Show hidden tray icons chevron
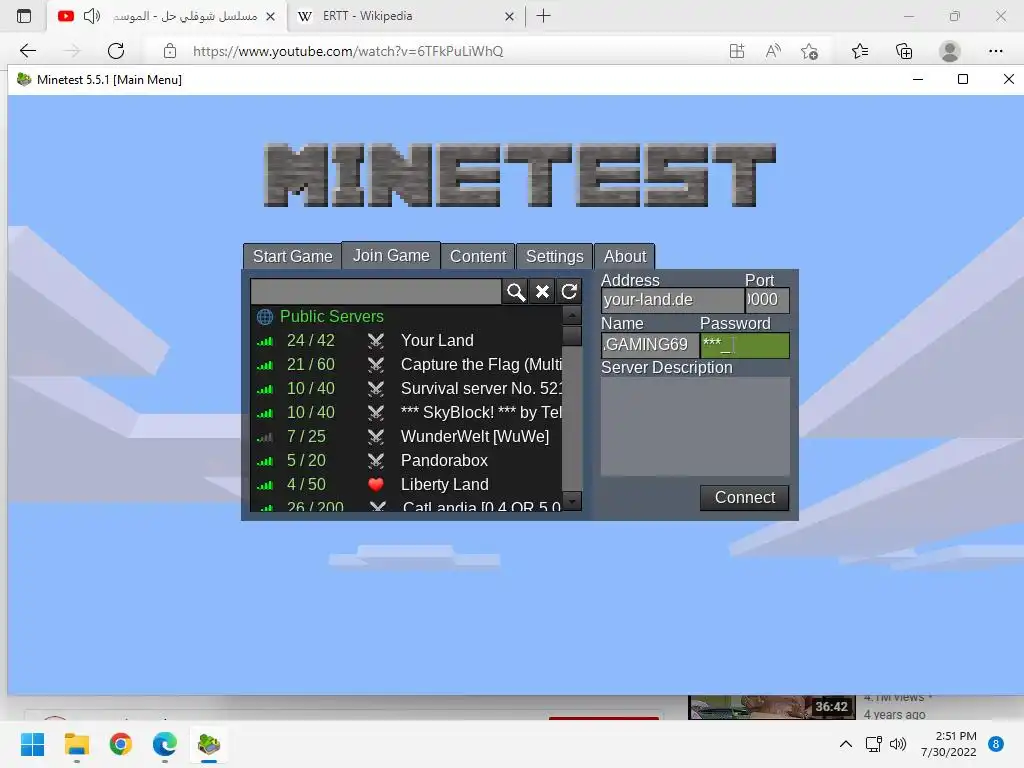The image size is (1024, 768). click(x=846, y=744)
